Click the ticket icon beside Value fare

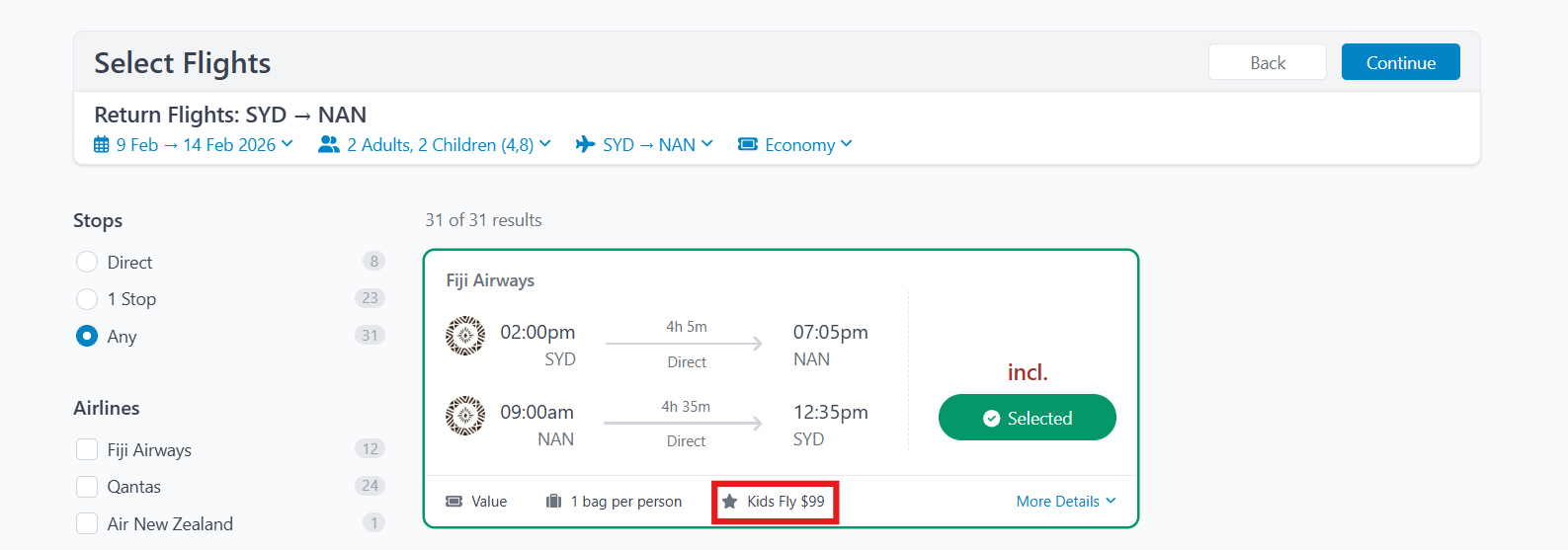454,502
